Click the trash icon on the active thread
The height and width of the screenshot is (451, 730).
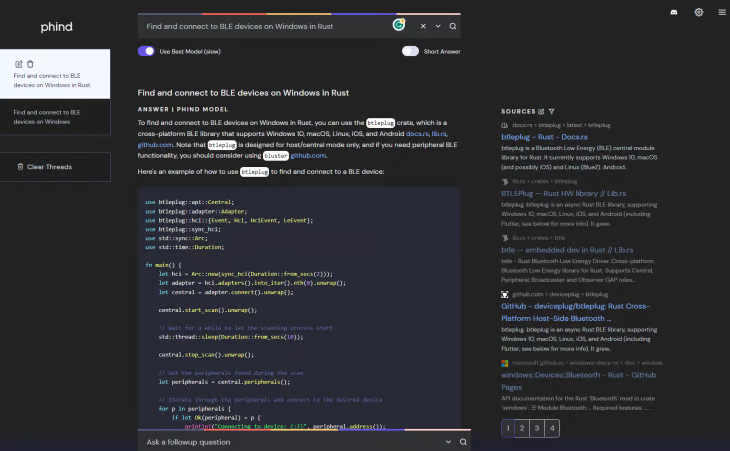pos(30,64)
